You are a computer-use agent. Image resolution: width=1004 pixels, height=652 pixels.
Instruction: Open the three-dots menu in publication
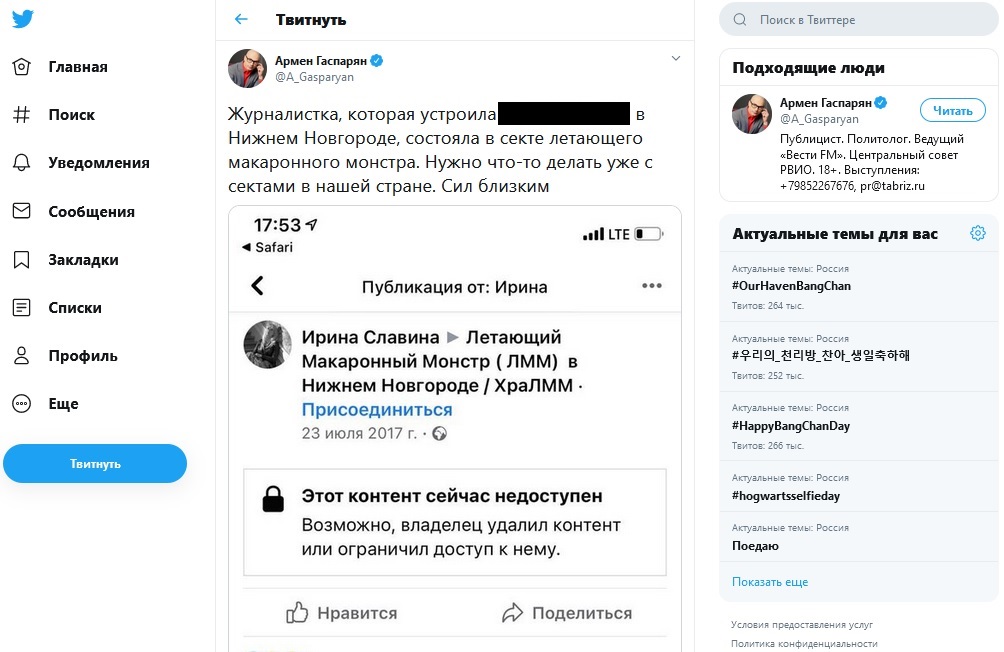tap(652, 286)
